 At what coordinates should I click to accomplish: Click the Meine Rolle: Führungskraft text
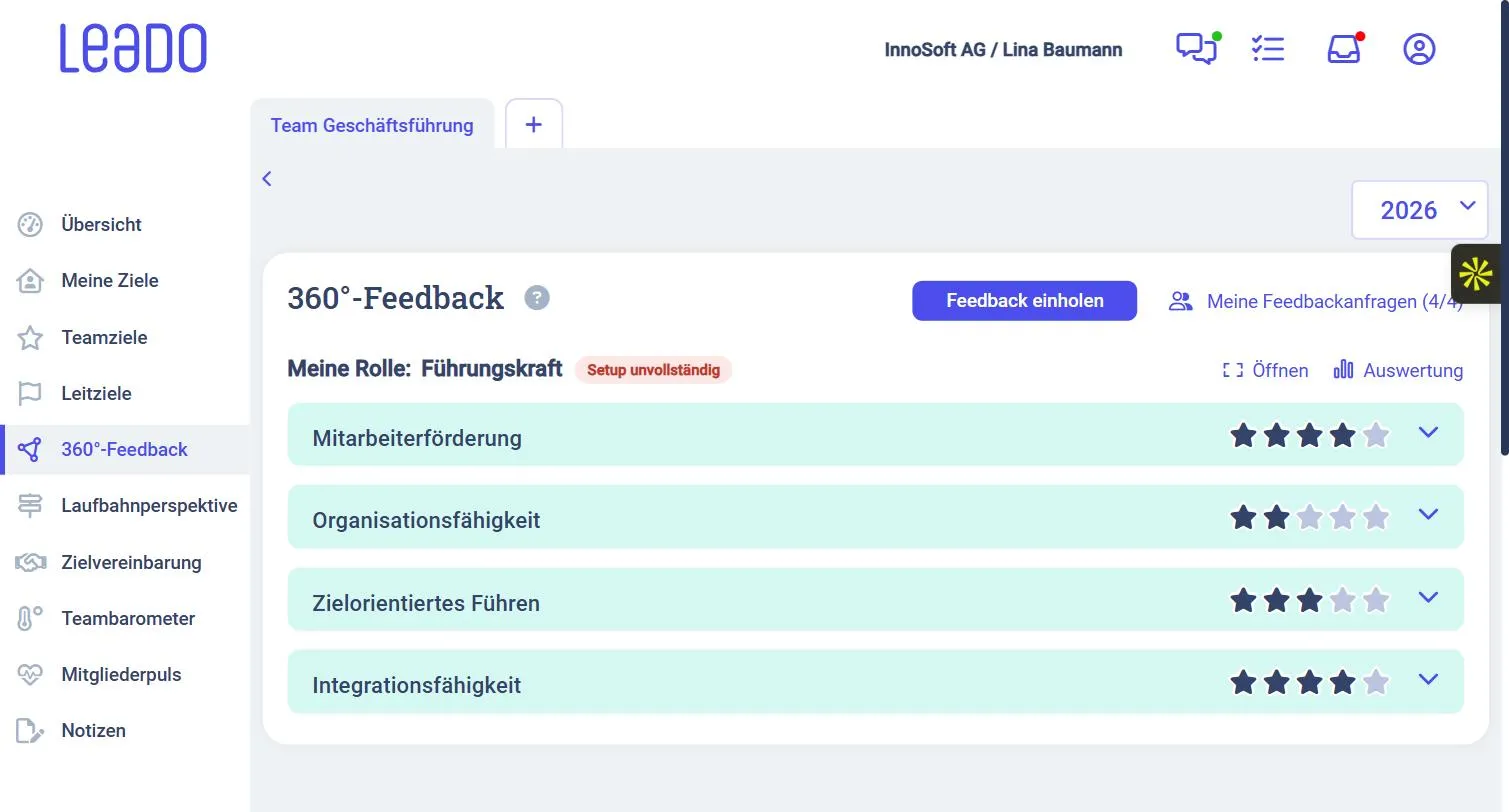tap(425, 369)
